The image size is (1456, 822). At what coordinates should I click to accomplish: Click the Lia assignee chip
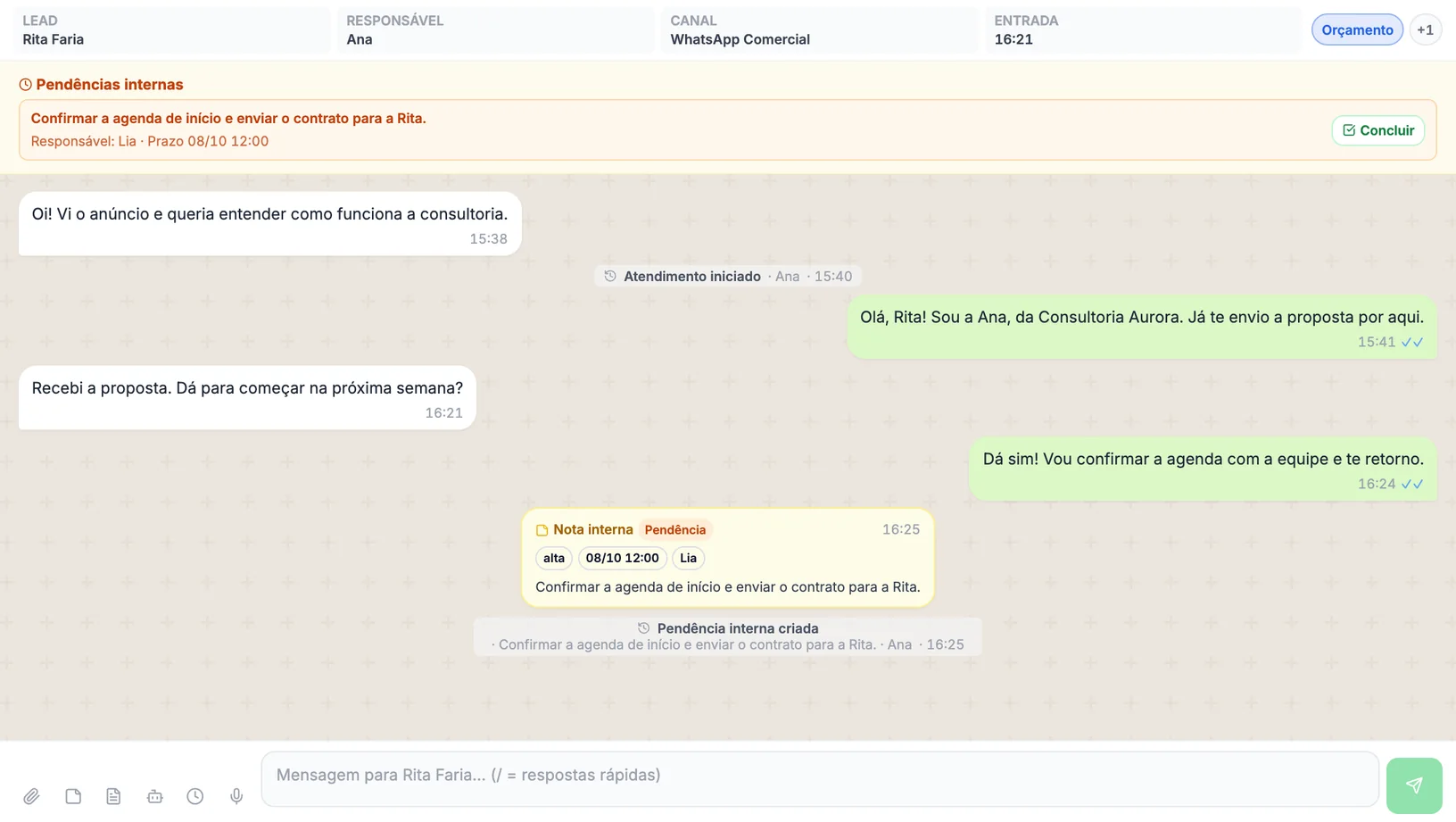tap(688, 558)
